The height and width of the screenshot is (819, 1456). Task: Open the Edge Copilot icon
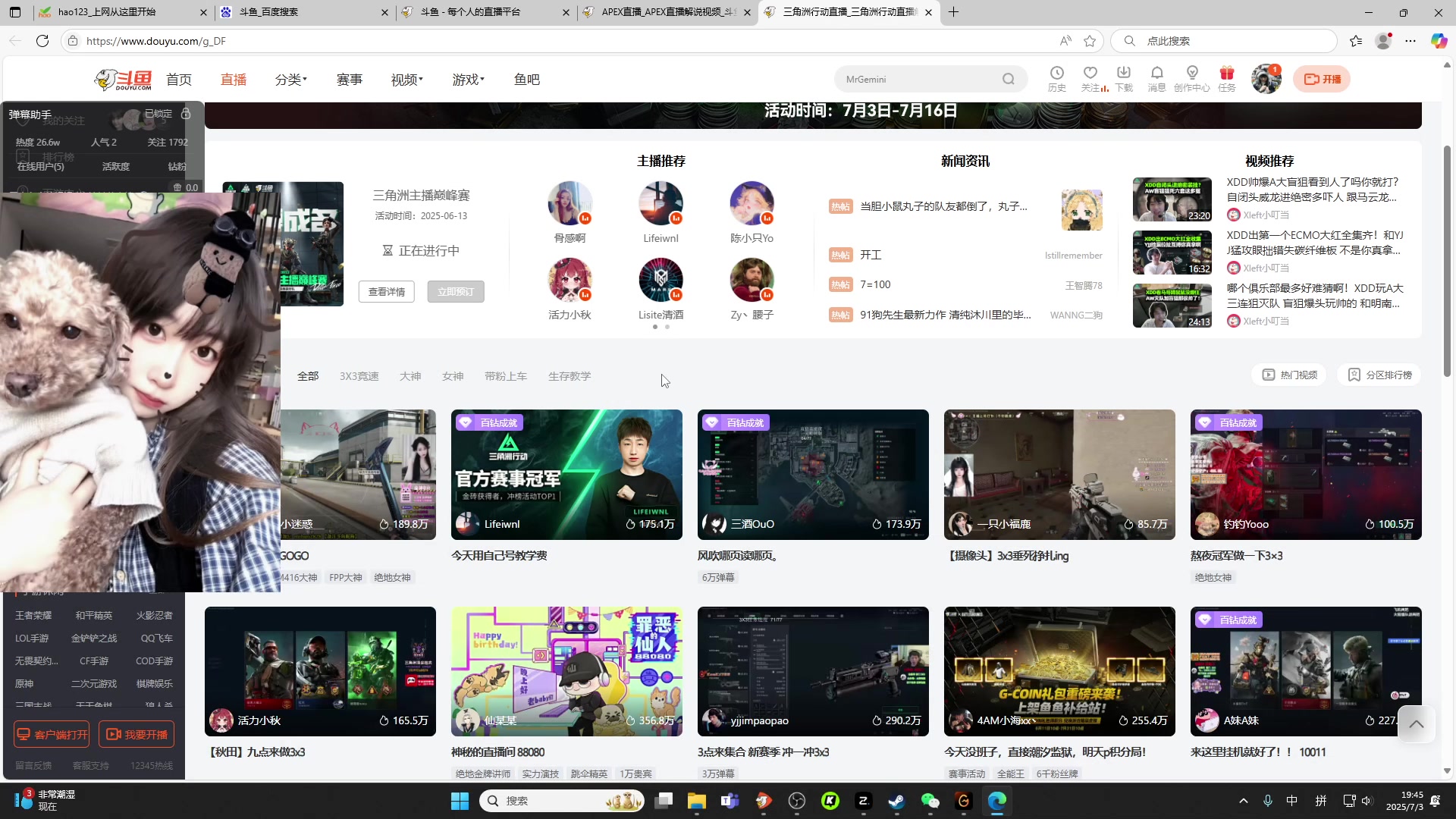[1439, 41]
